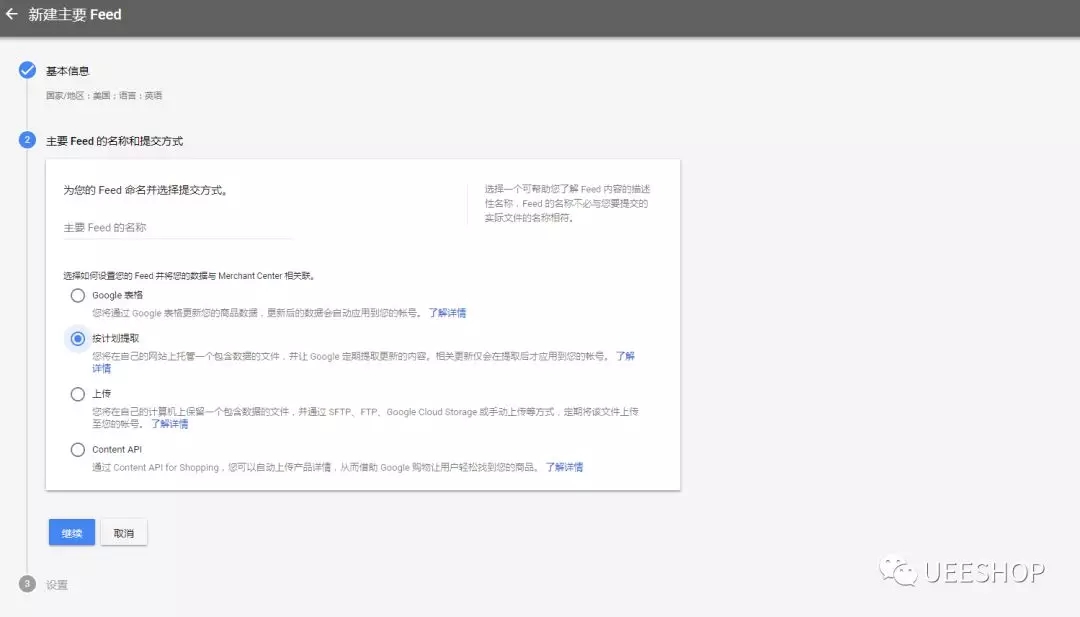
Task: Click the completed step checkmark icon
Action: click(28, 70)
